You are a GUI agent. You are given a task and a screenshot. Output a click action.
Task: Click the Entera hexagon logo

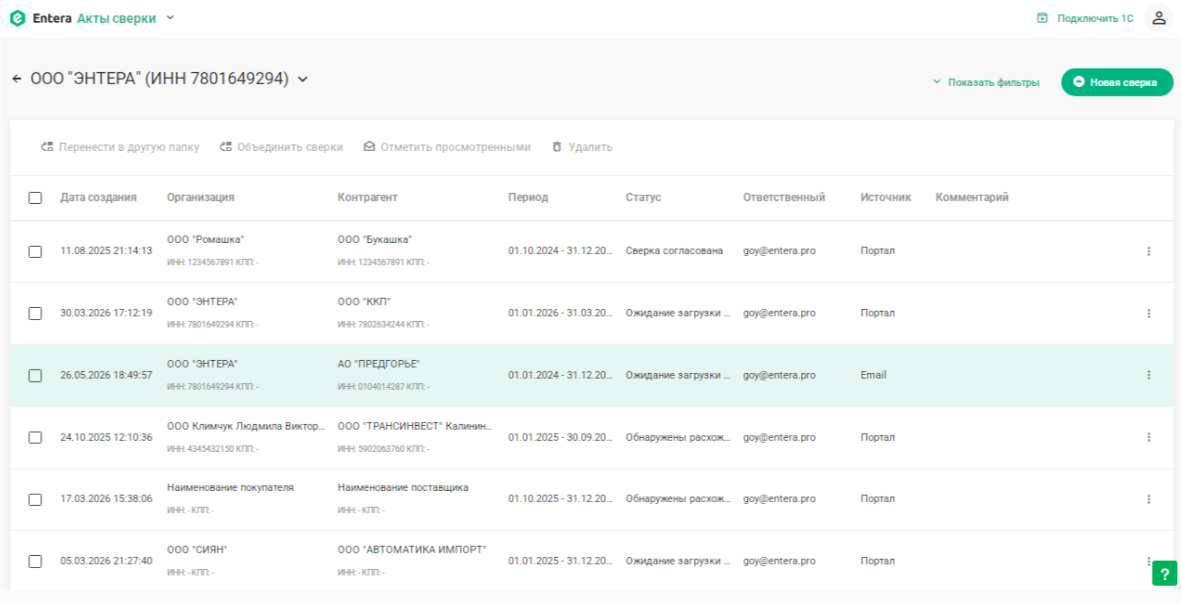pyautogui.click(x=17, y=19)
